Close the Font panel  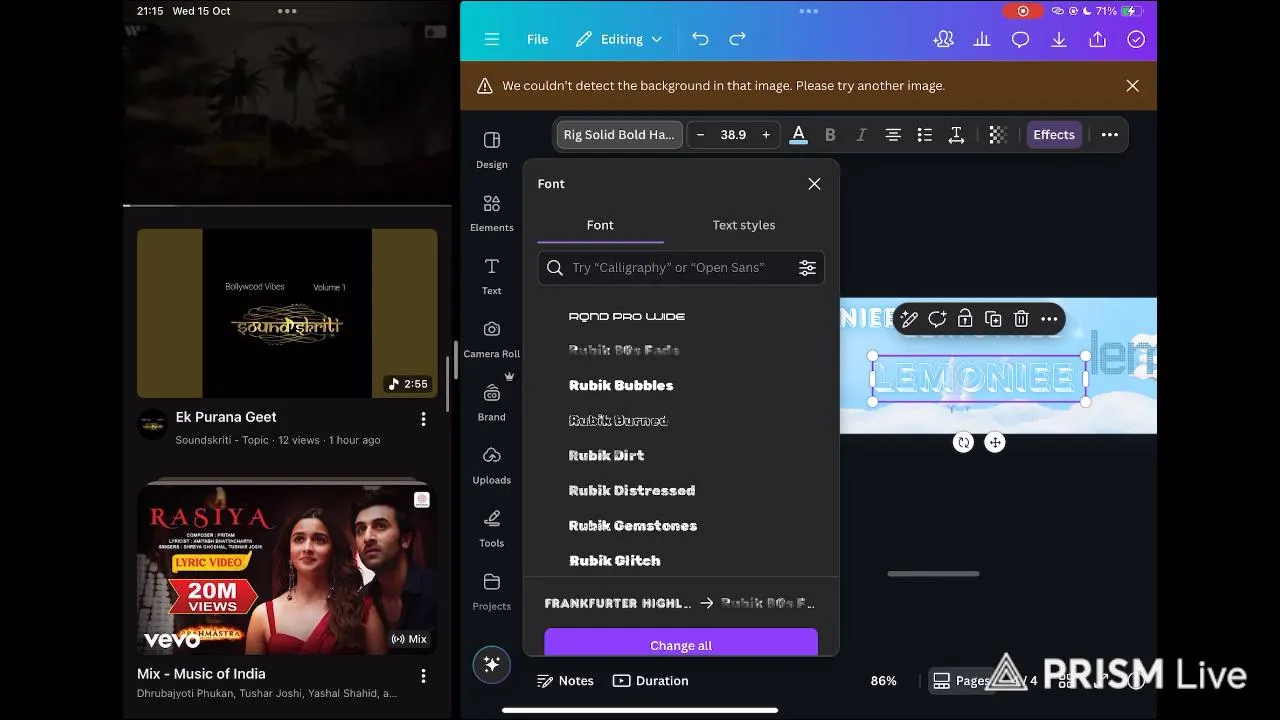pyautogui.click(x=814, y=184)
